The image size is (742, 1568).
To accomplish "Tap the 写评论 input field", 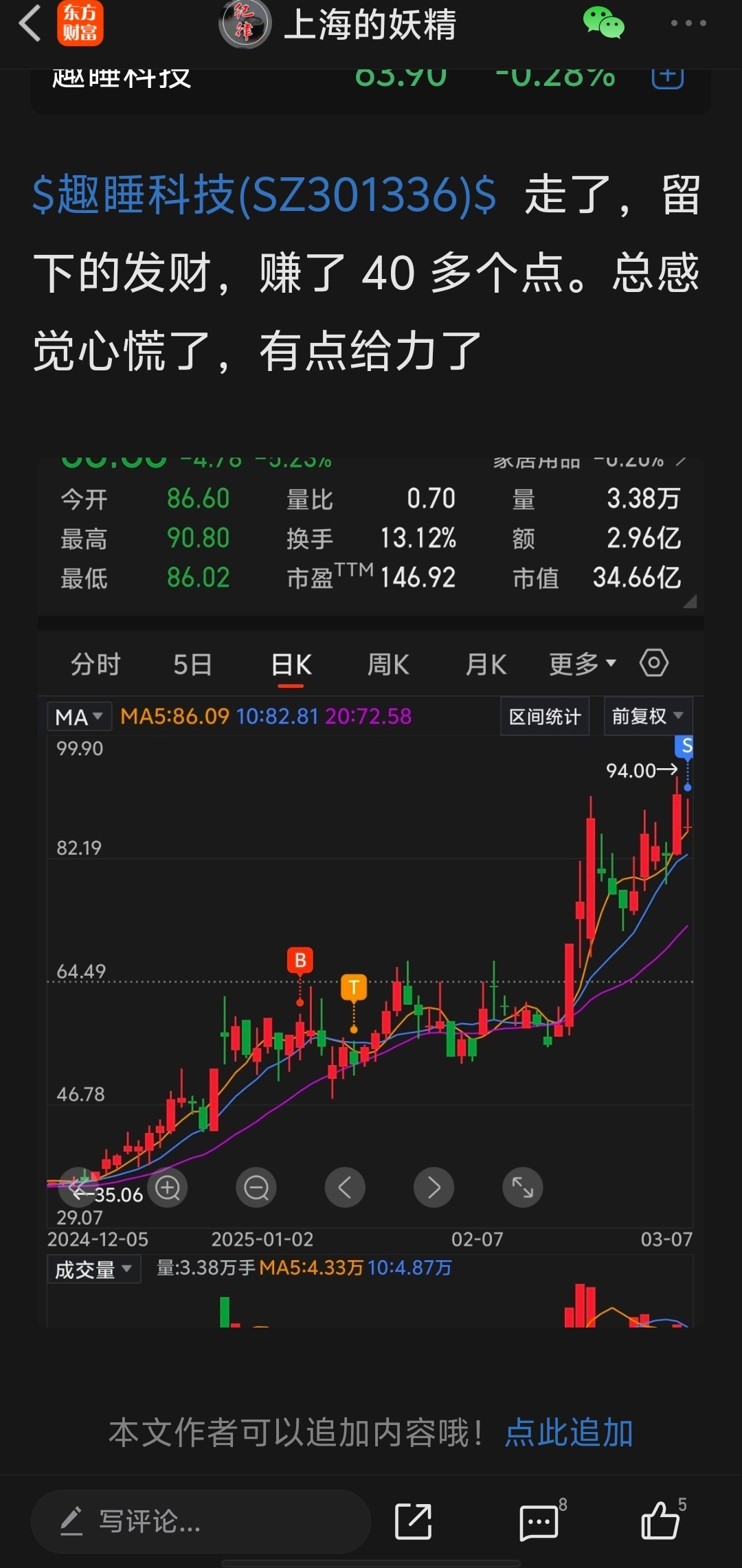I will tap(201, 1521).
